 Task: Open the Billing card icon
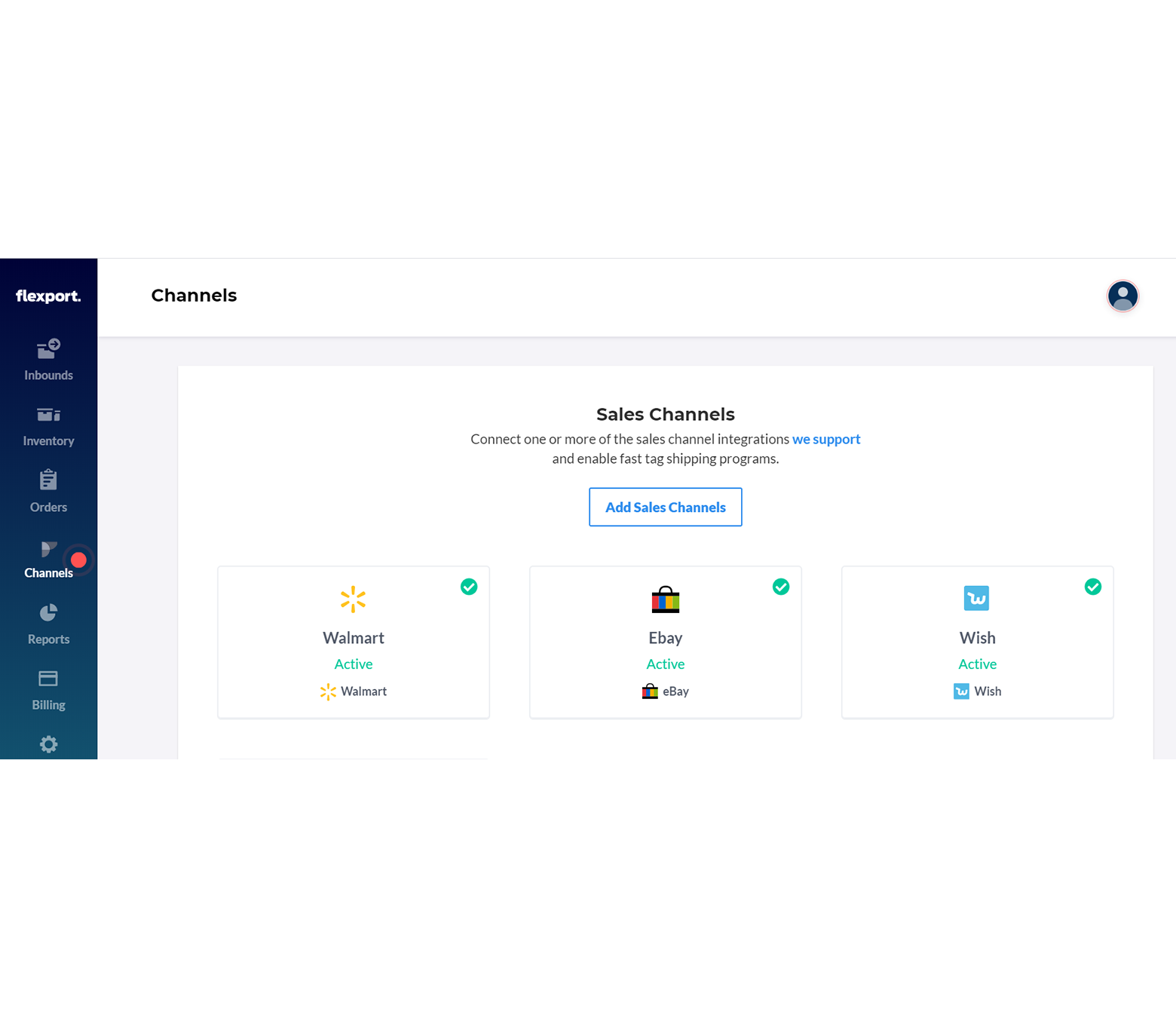click(x=48, y=679)
